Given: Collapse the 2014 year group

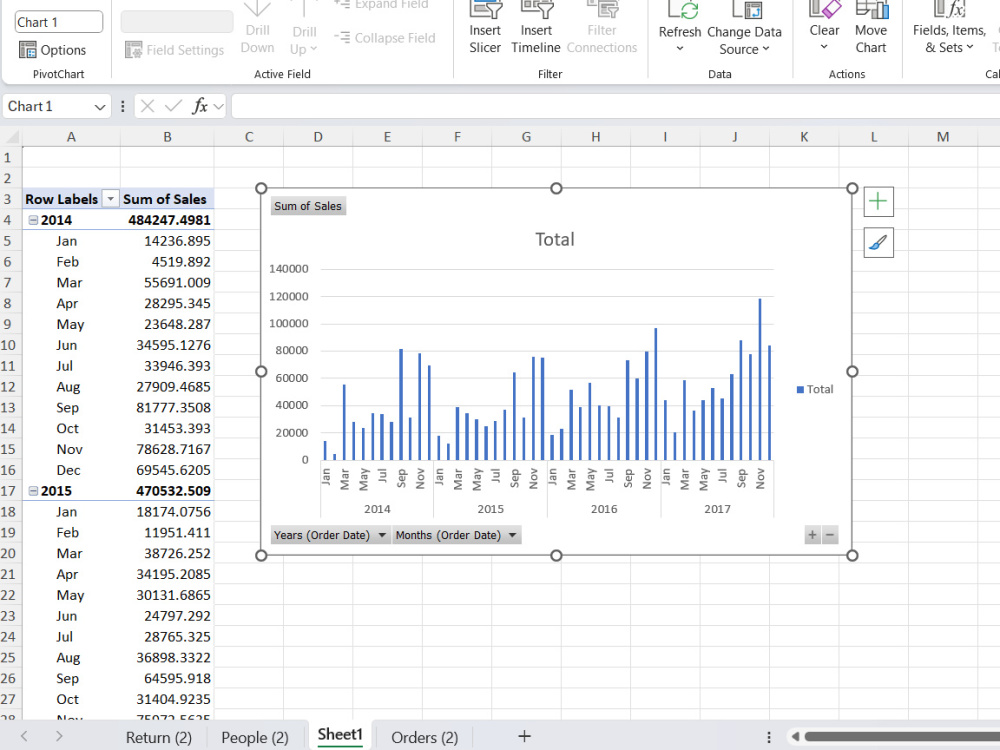Looking at the screenshot, I should click(x=33, y=220).
